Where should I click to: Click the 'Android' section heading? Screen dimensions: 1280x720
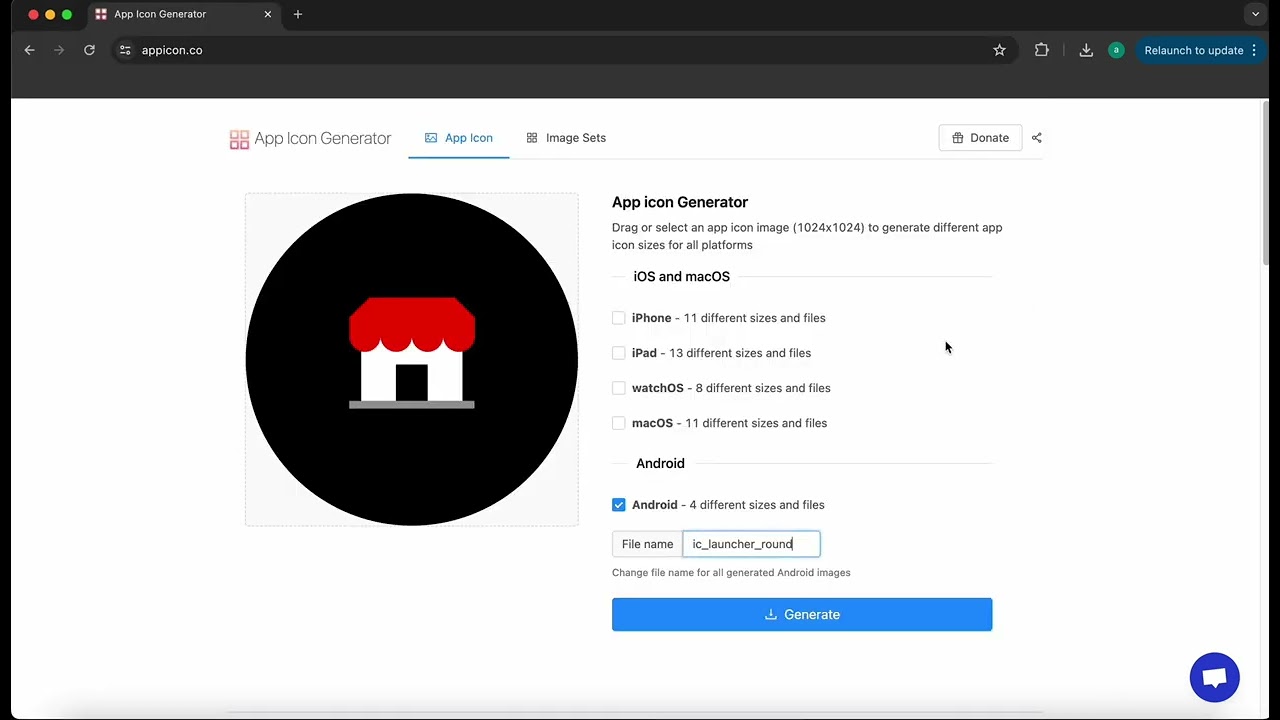[660, 464]
